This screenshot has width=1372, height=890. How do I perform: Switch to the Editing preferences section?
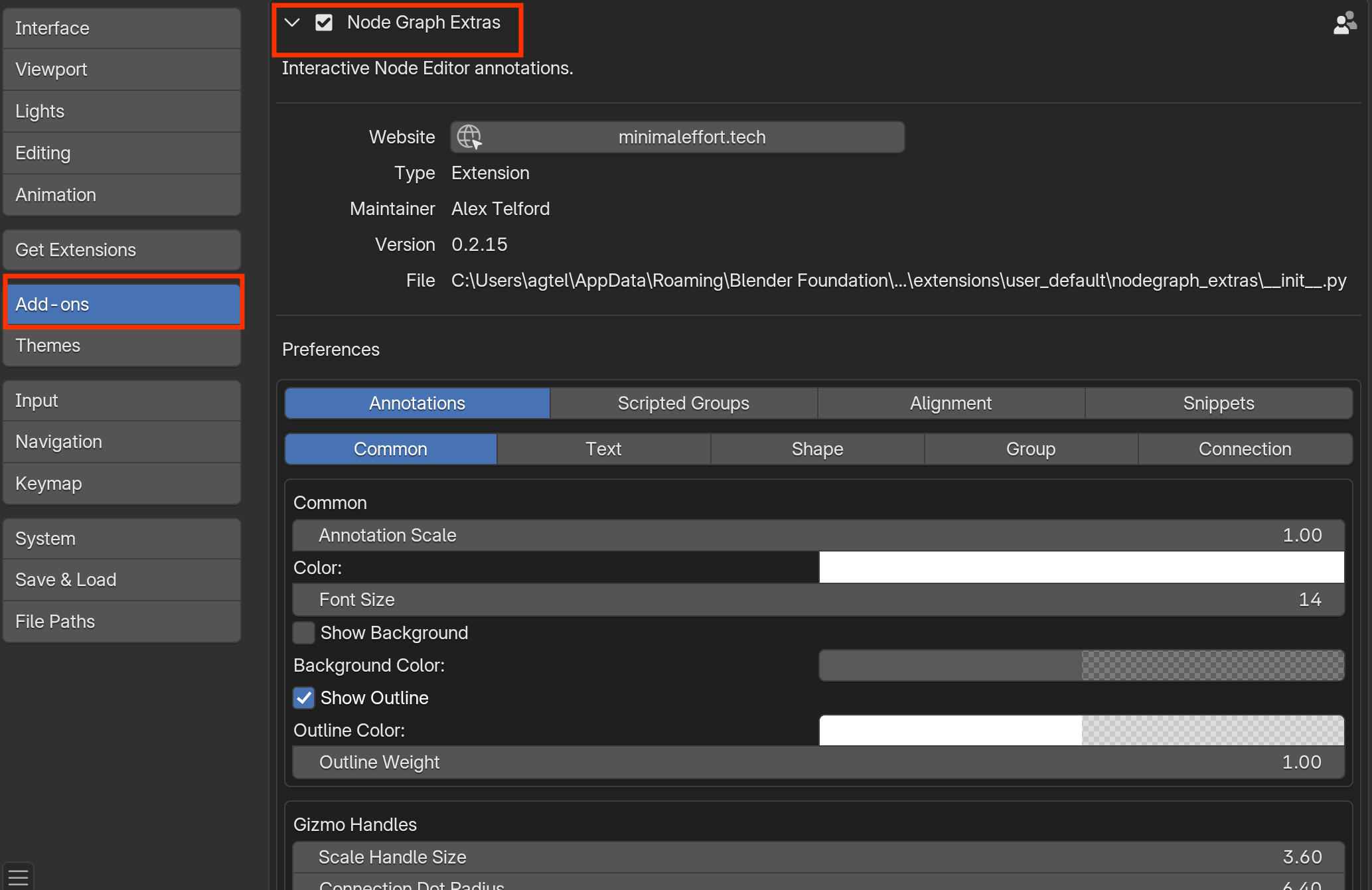coord(122,153)
